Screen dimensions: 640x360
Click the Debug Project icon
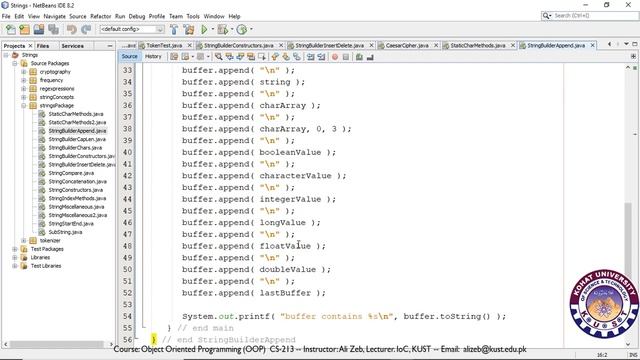(x=223, y=29)
